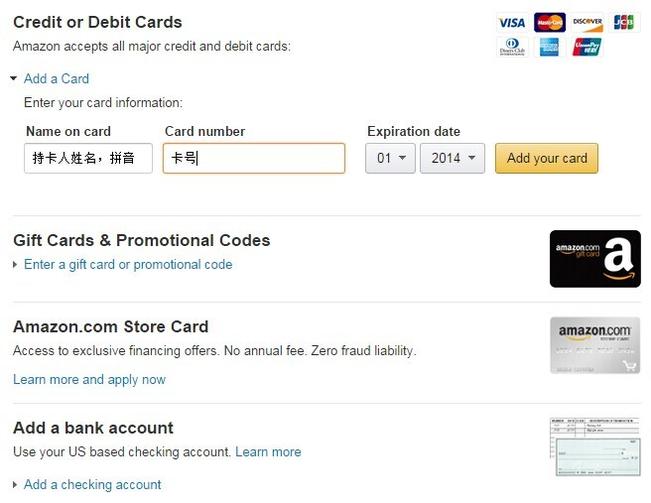Viewport: 651px width, 503px height.
Task: Click the Amazon gift card image
Action: tap(595, 259)
